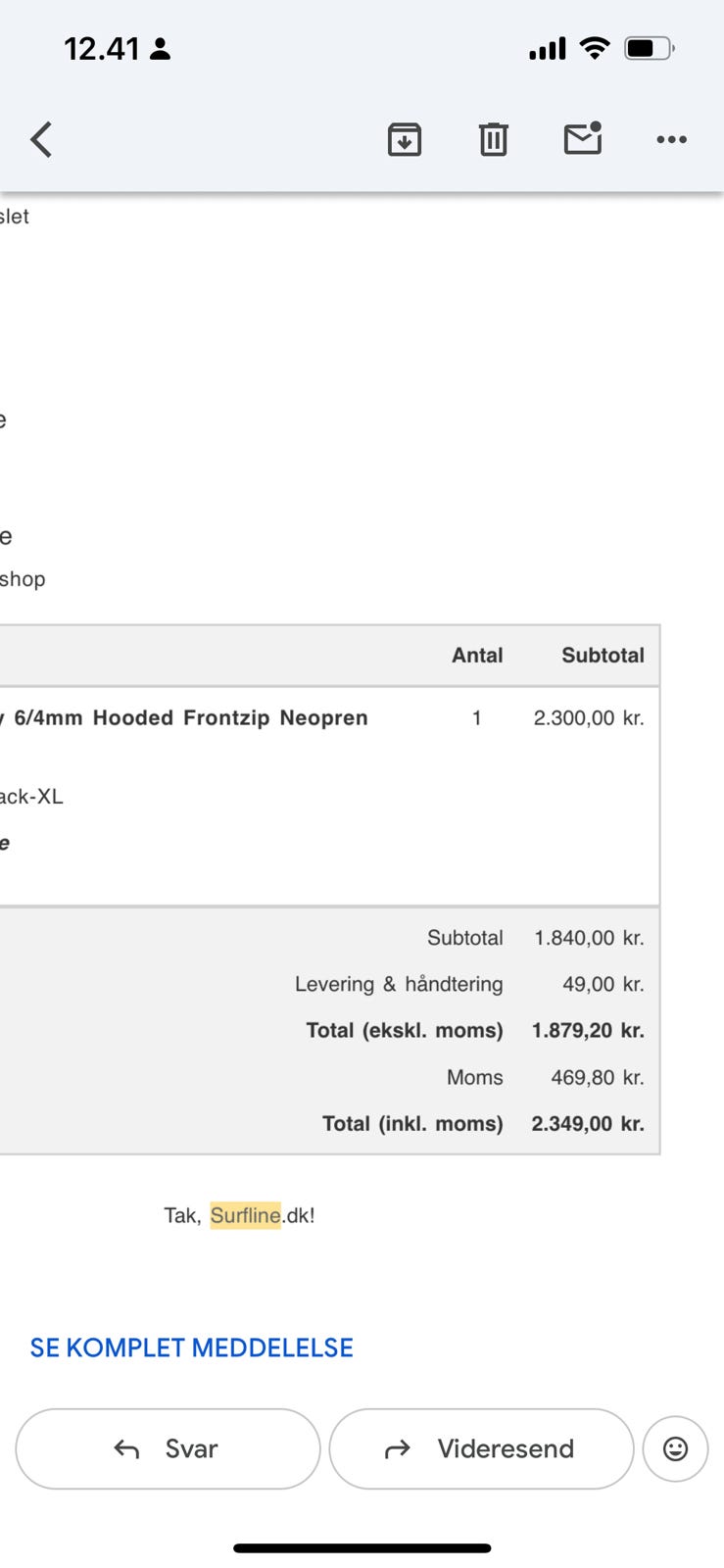Archive this email with the archive icon
The image size is (724, 1568).
(405, 140)
